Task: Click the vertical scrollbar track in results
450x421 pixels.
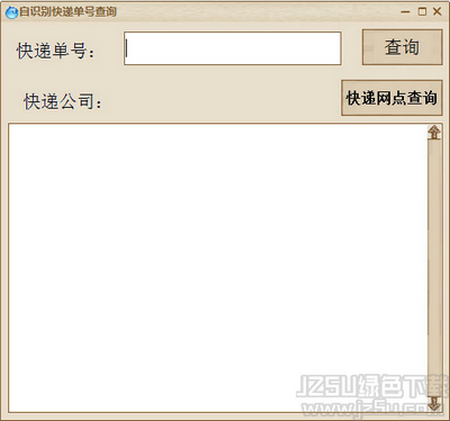Action: tap(434, 268)
